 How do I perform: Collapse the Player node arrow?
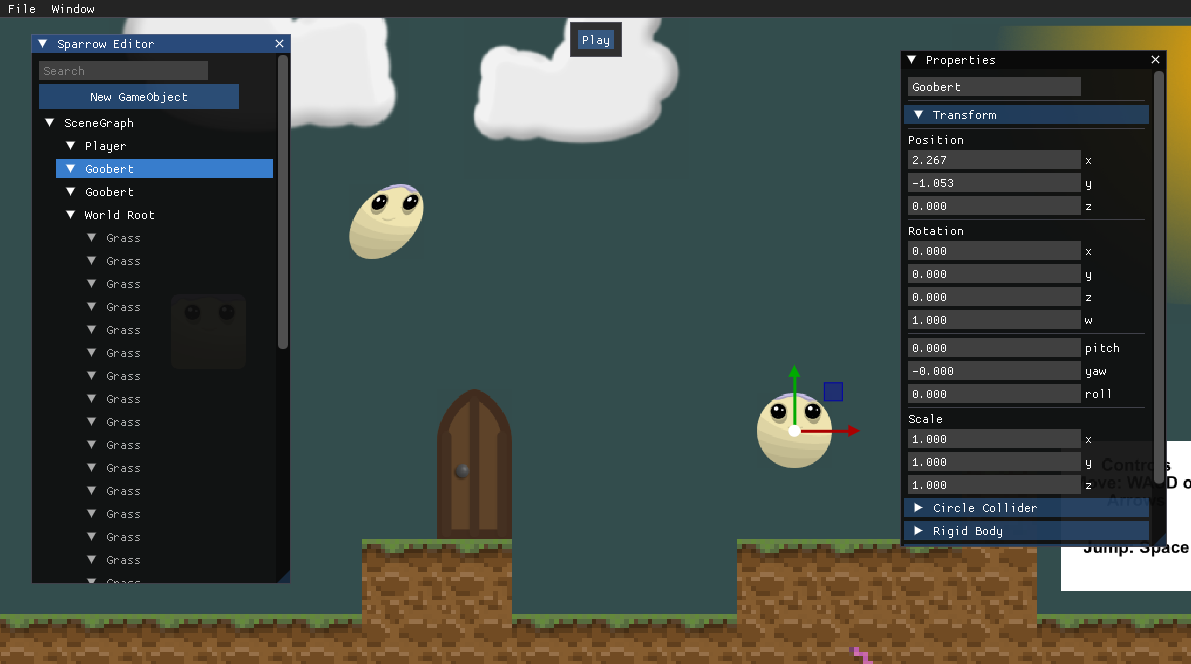71,145
